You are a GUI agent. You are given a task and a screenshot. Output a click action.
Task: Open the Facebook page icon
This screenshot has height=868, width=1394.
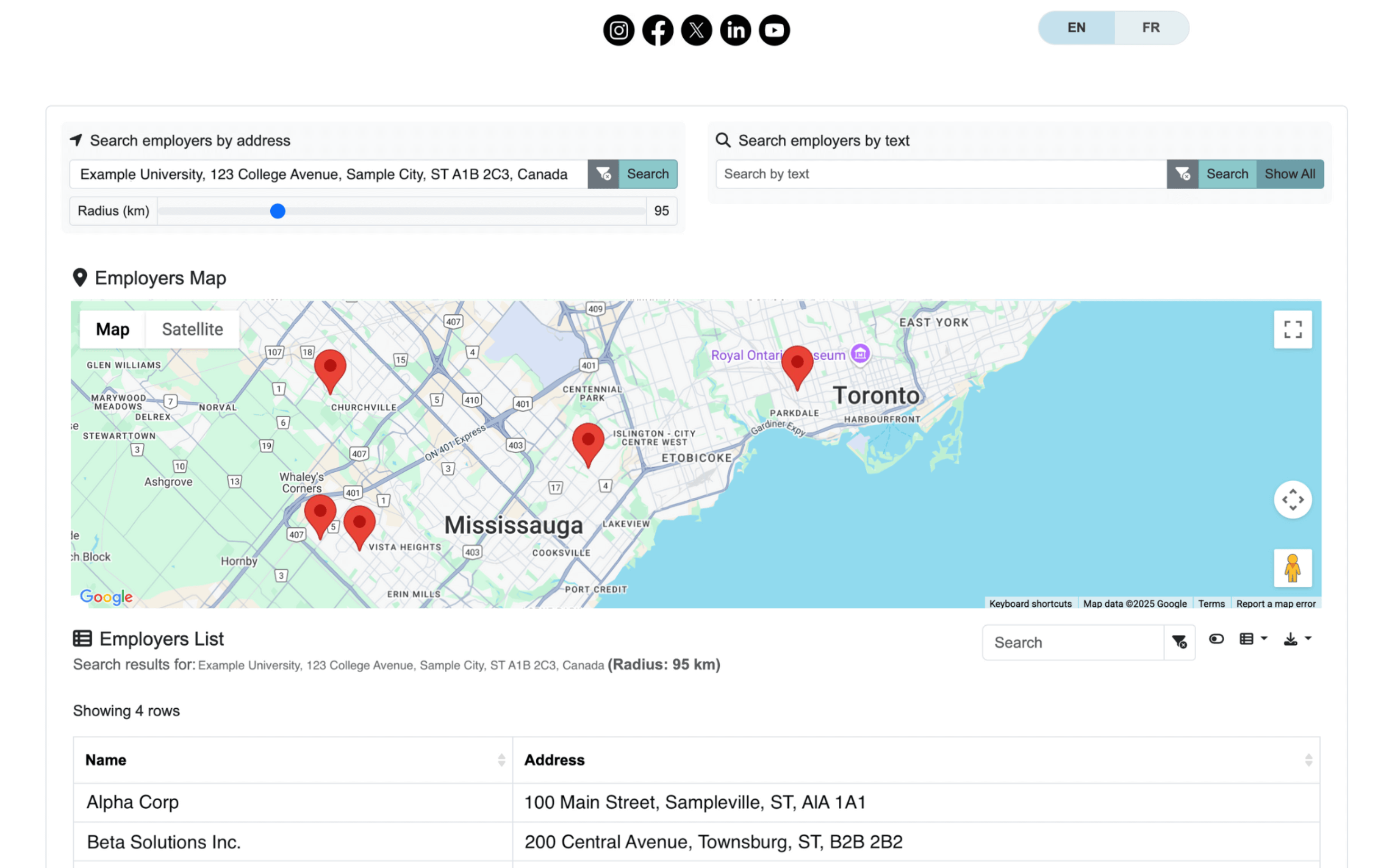(658, 30)
